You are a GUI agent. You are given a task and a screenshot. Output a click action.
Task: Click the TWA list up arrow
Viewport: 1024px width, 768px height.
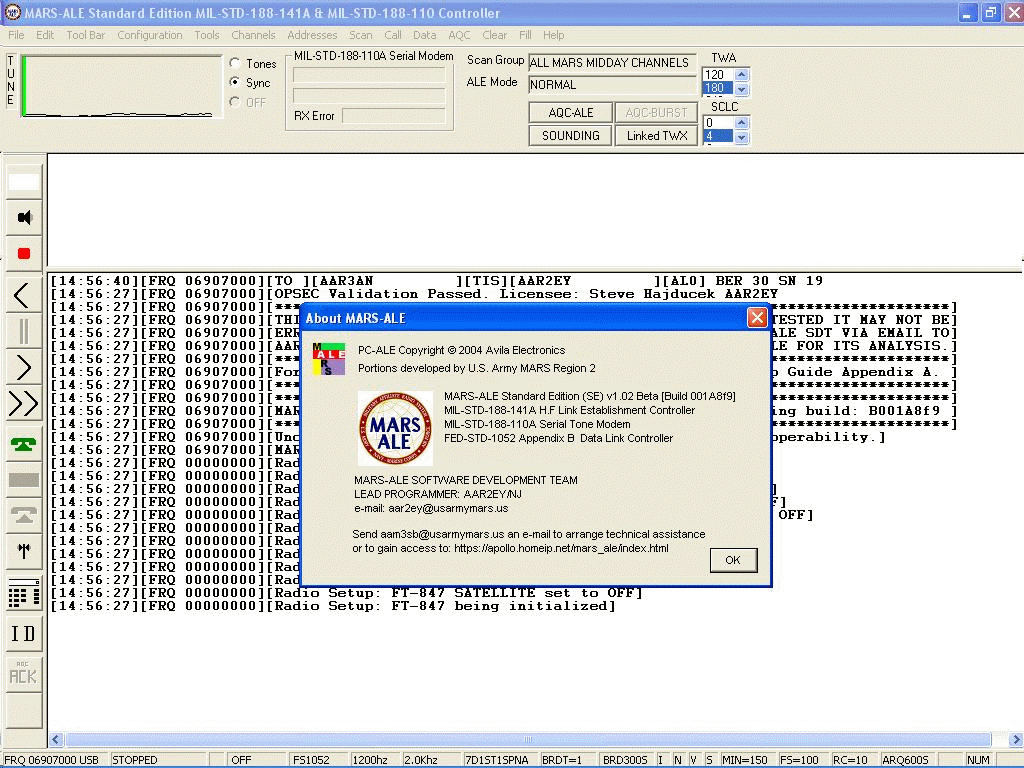point(741,74)
